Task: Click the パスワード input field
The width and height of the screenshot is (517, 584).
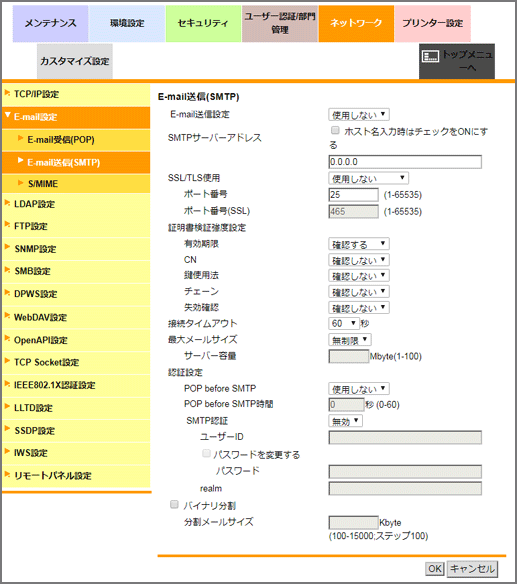Action: pos(405,472)
